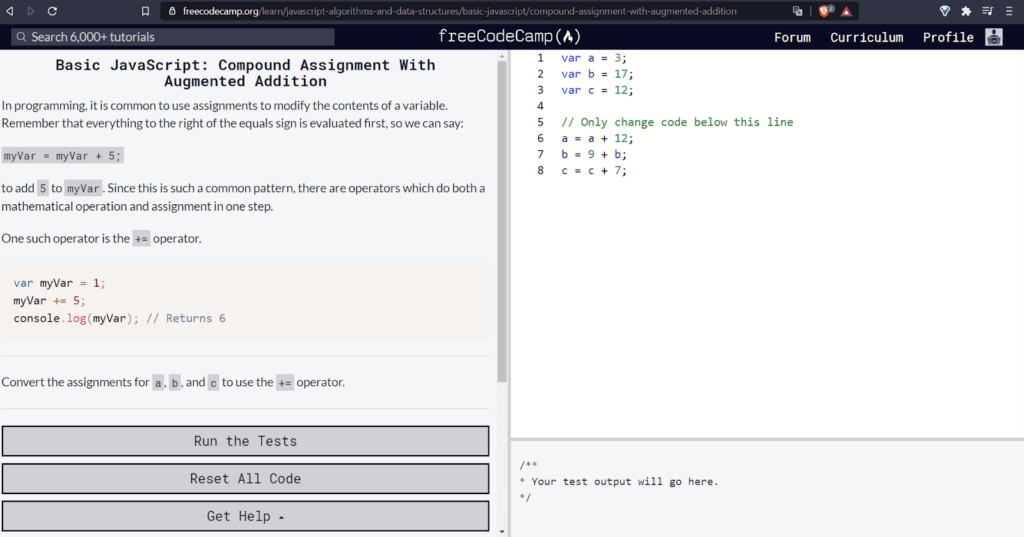Open the Profile nav link
Screen dimensions: 1024x537
[947, 37]
